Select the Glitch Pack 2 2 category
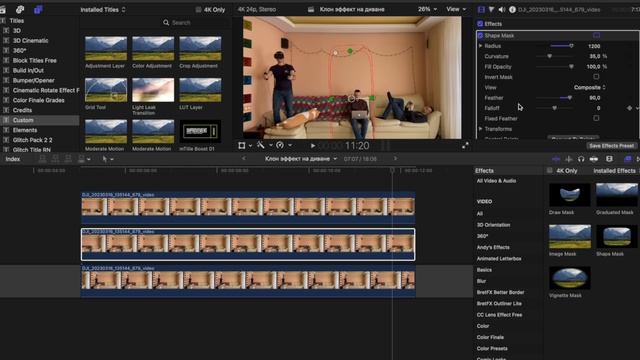Viewport: 640px width, 360px height. [33, 140]
